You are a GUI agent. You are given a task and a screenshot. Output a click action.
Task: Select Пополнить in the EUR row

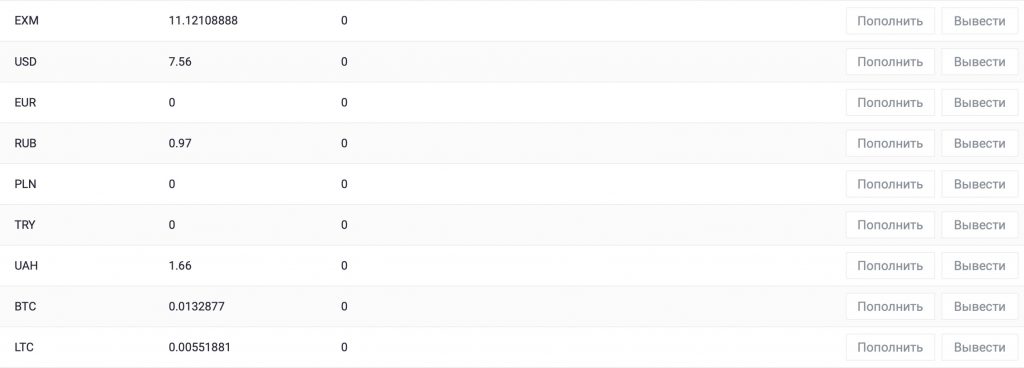click(890, 102)
